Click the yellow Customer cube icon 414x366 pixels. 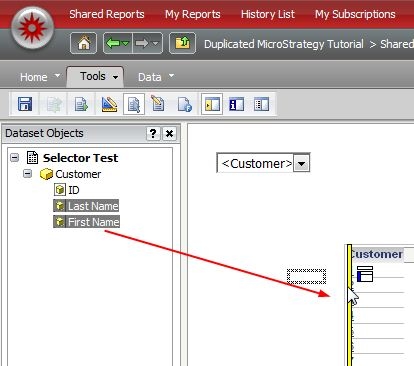46,174
